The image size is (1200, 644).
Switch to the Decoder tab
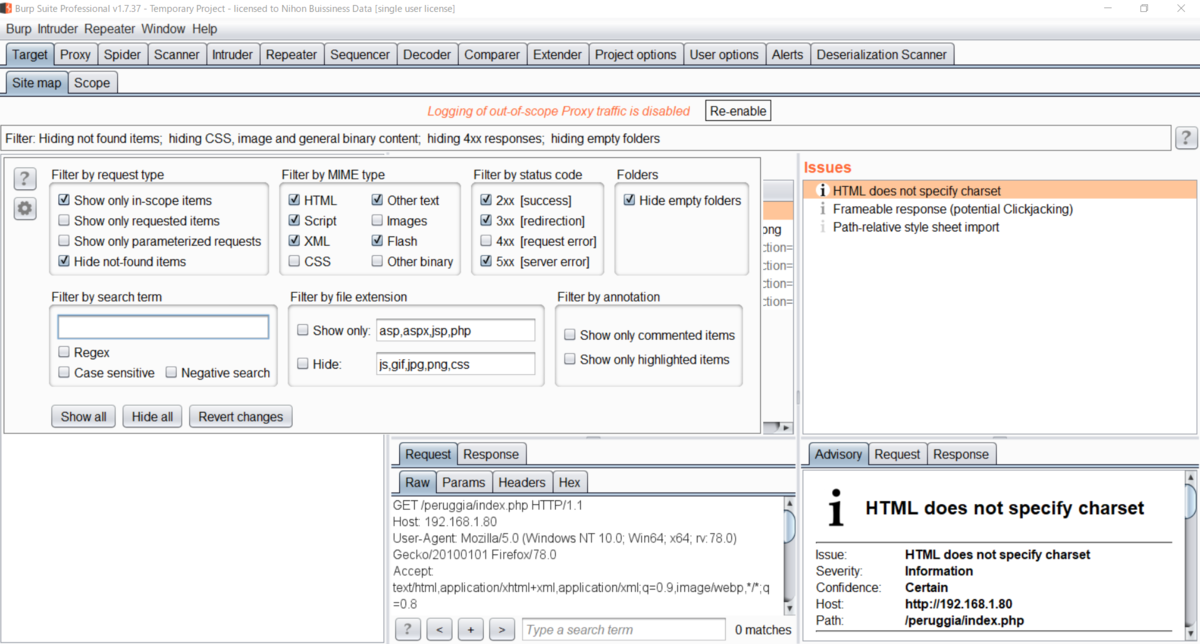pyautogui.click(x=427, y=55)
